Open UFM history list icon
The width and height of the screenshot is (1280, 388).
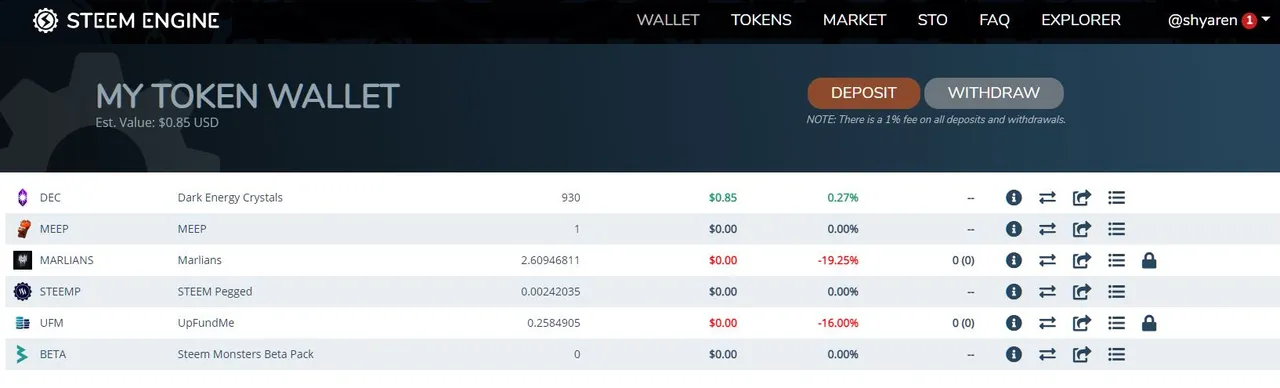click(x=1117, y=323)
